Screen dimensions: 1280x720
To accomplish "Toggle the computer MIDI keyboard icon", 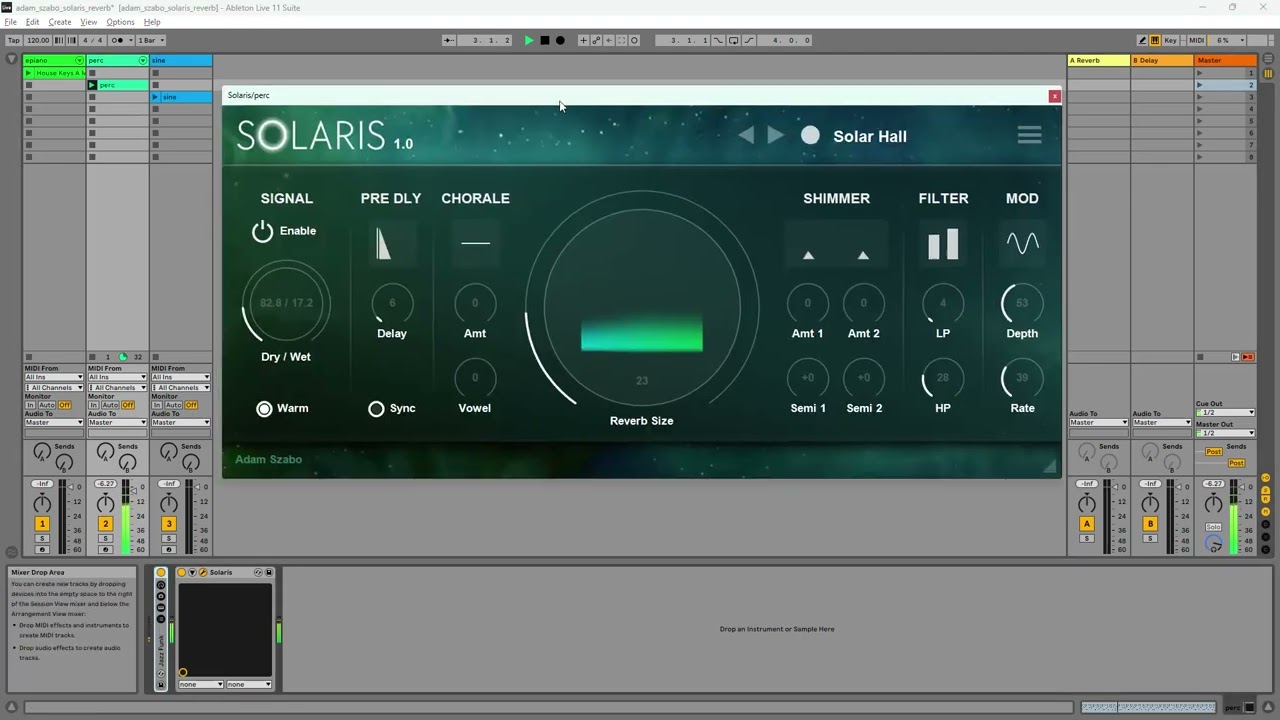I will (1155, 40).
